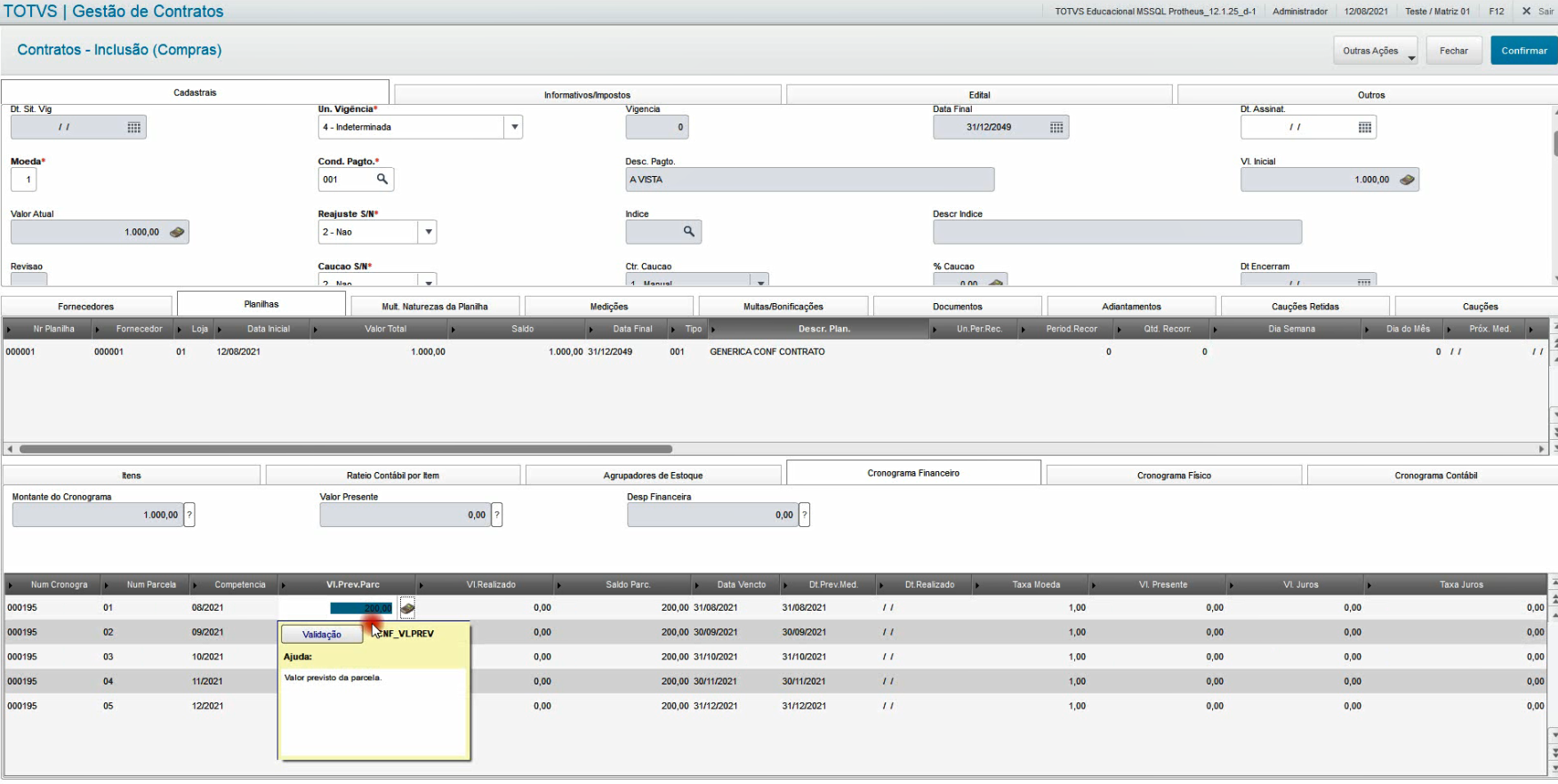The image size is (1558, 784).
Task: Open the Fornecedores tab
Action: click(x=86, y=307)
